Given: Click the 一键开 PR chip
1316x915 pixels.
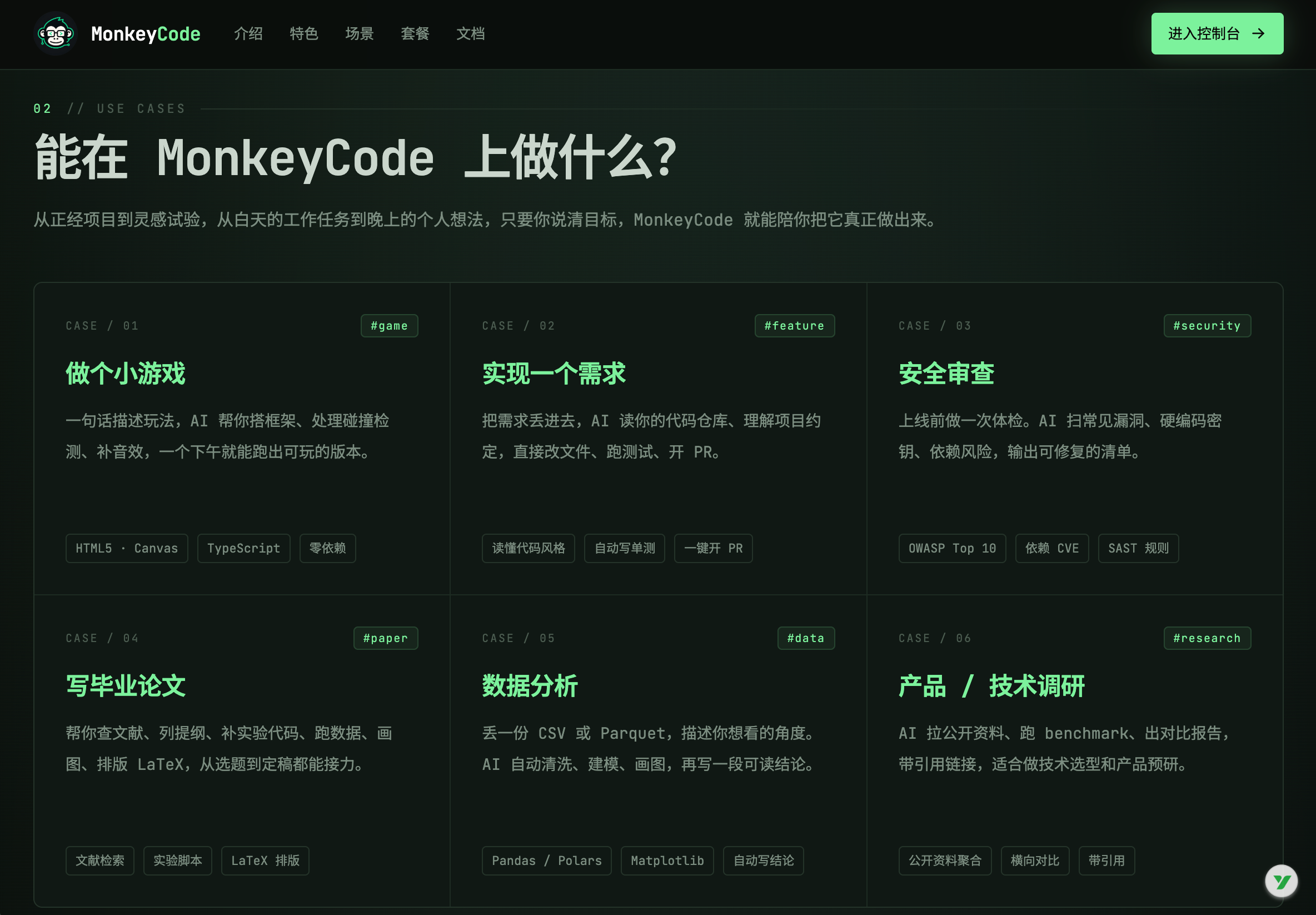Looking at the screenshot, I should click(x=714, y=548).
